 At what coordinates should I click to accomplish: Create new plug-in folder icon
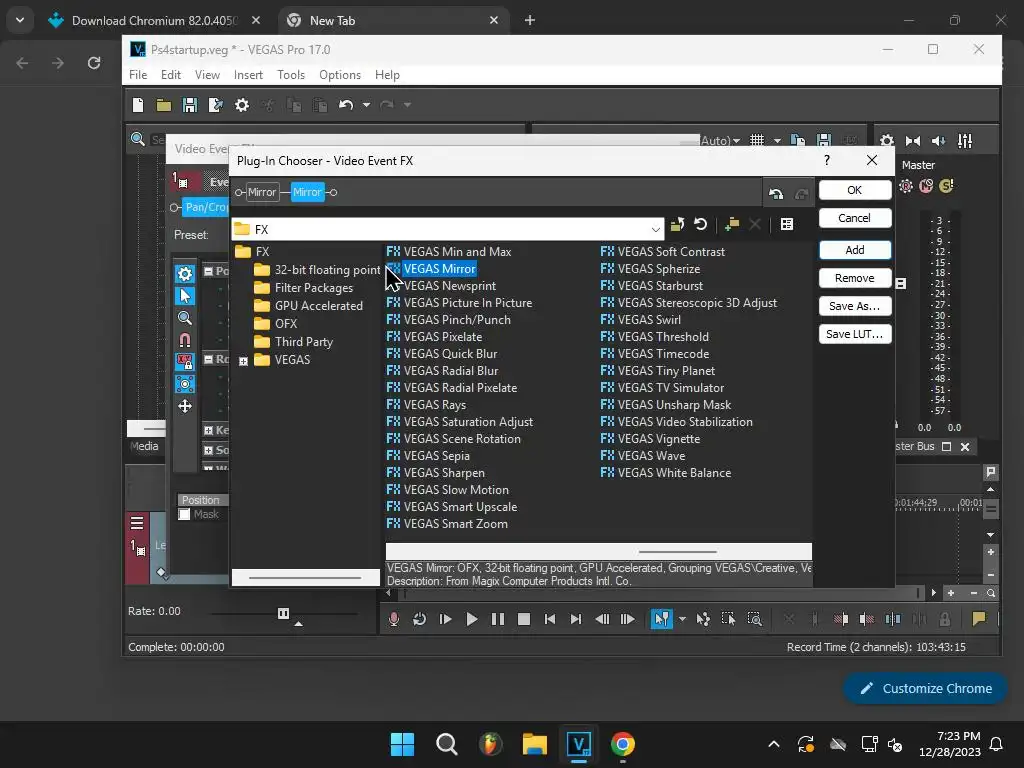(732, 225)
